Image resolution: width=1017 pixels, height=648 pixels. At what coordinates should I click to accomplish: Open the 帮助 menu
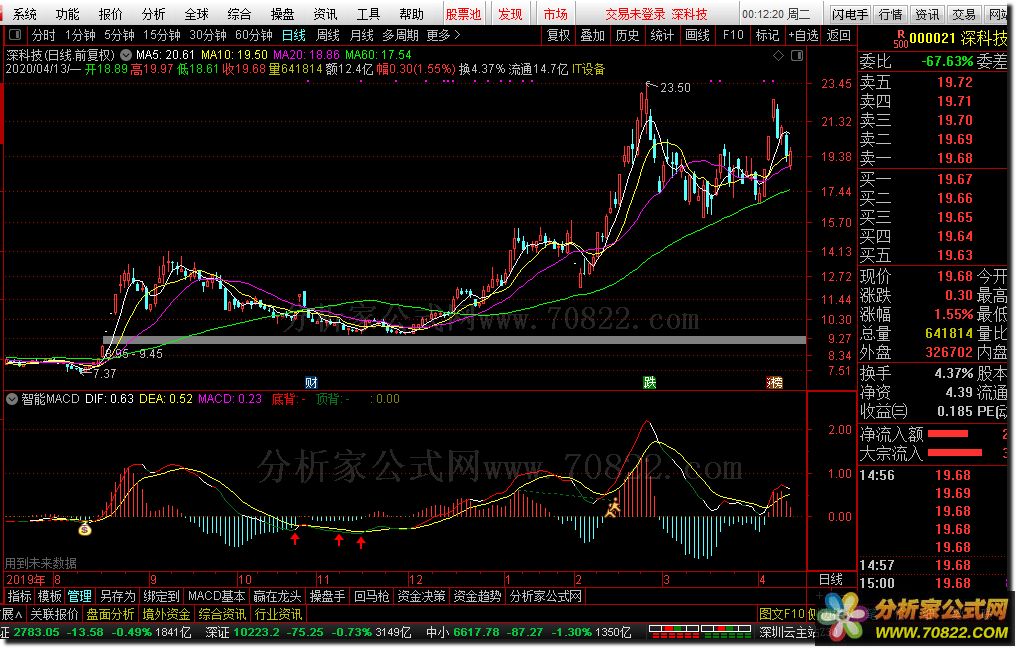(x=411, y=14)
